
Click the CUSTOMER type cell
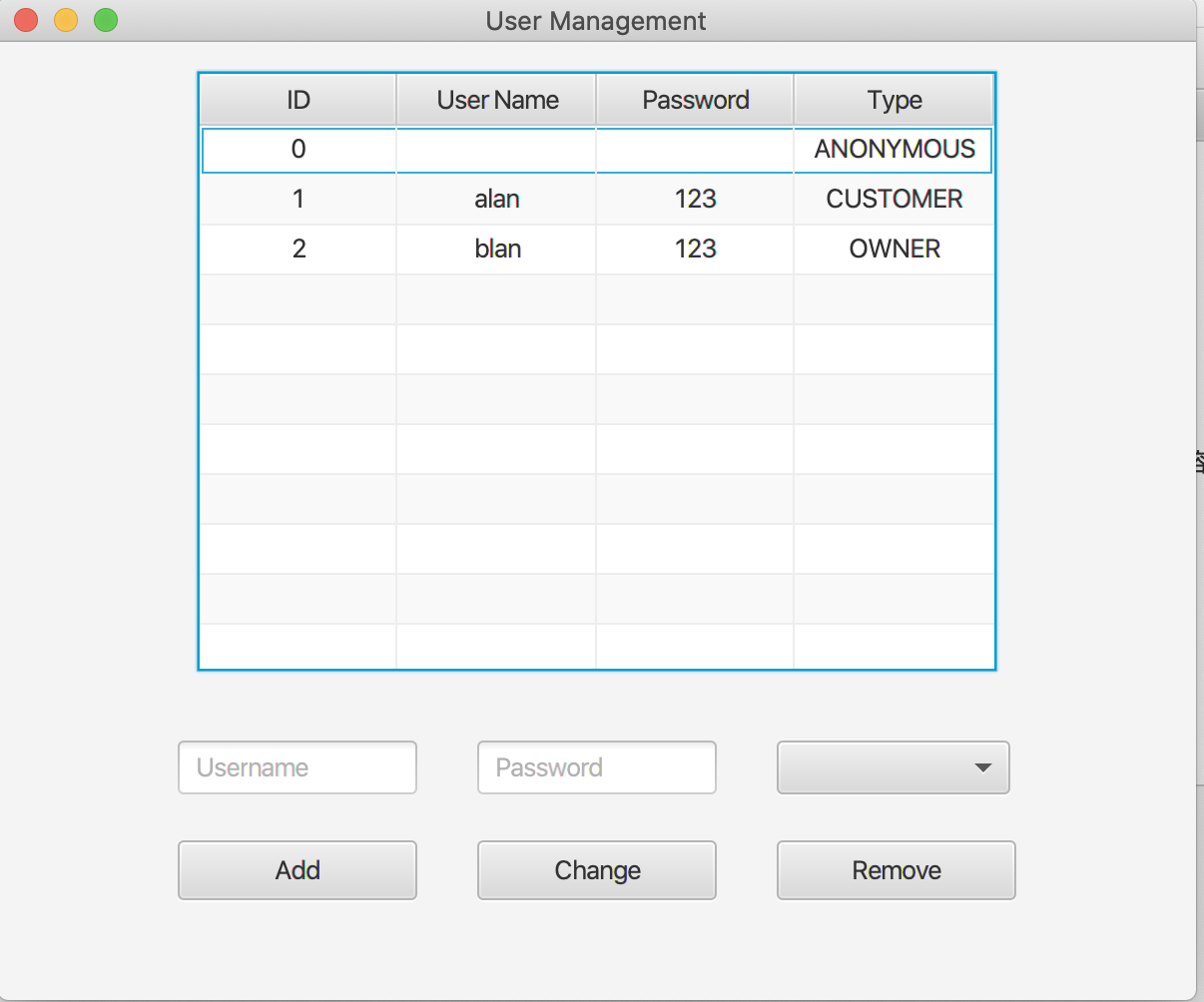(x=894, y=200)
